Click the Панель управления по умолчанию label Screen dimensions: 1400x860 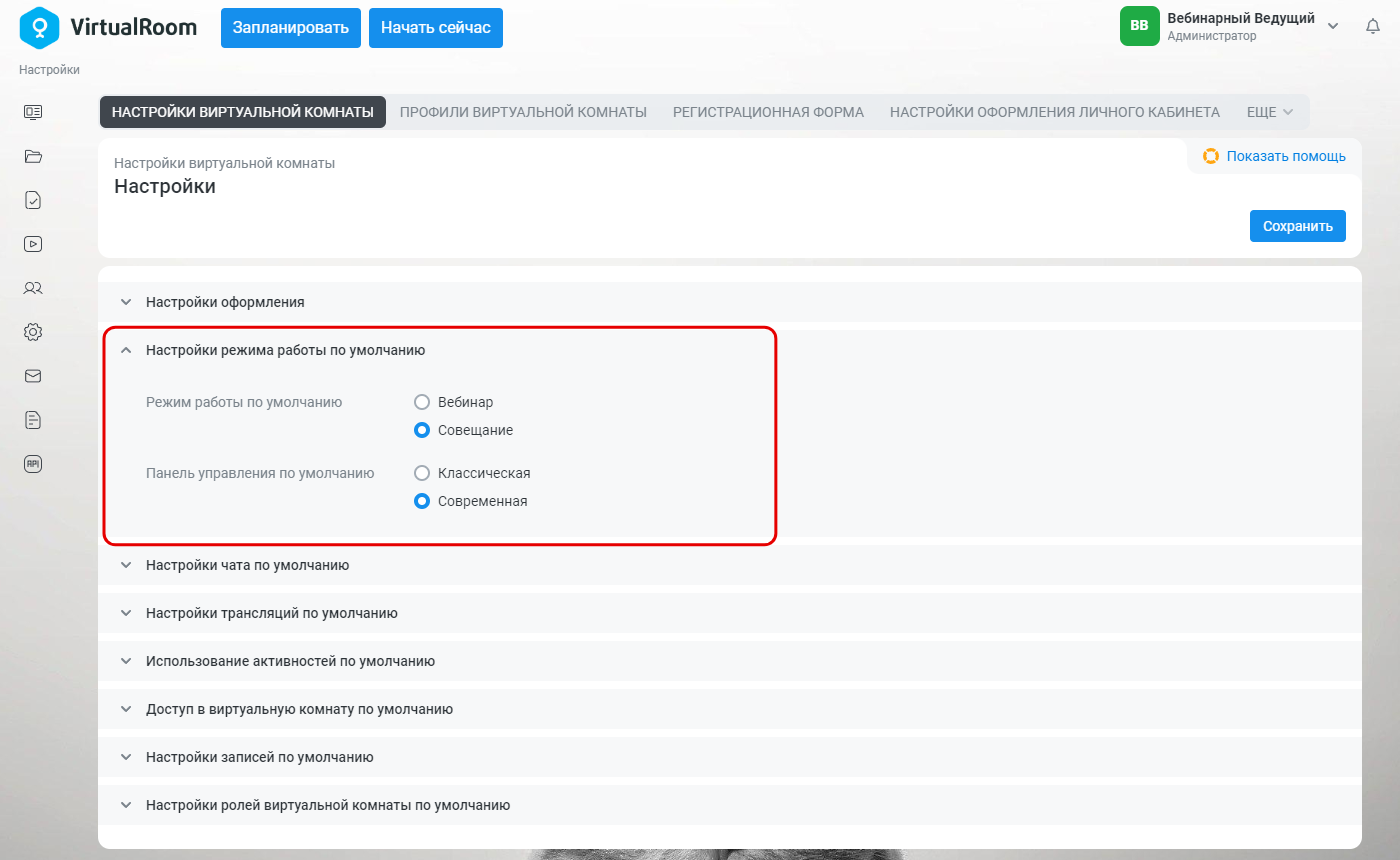pos(260,473)
